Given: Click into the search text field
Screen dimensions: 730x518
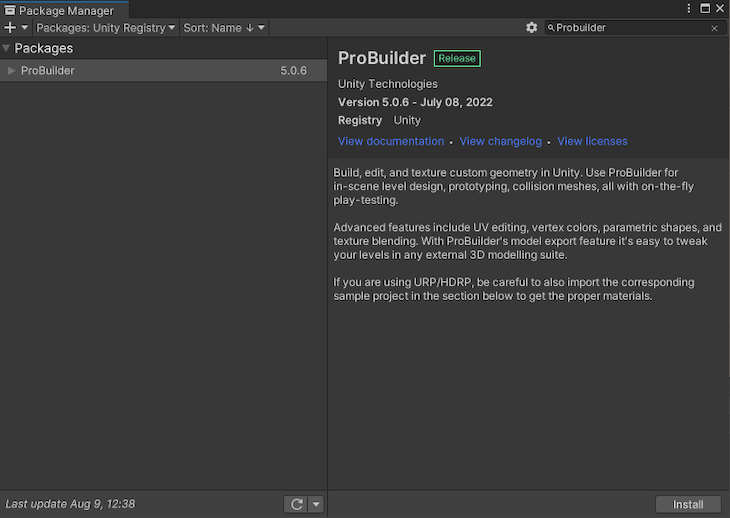Looking at the screenshot, I should point(630,28).
